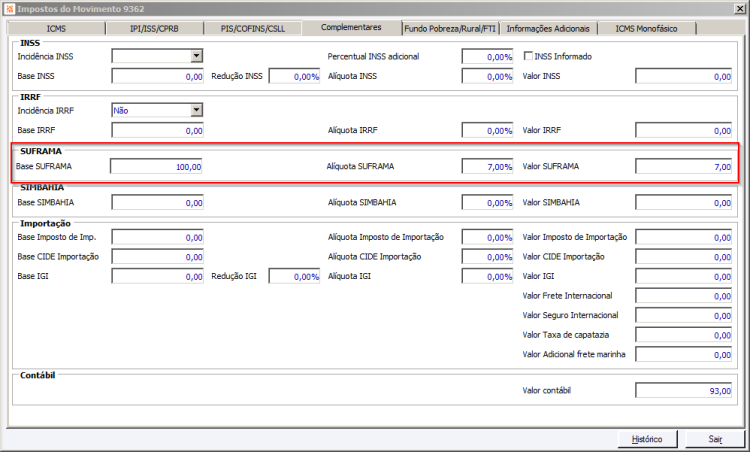This screenshot has width=750, height=452.
Task: Click Base SUFRAMA field showing 100,00
Action: click(x=156, y=166)
